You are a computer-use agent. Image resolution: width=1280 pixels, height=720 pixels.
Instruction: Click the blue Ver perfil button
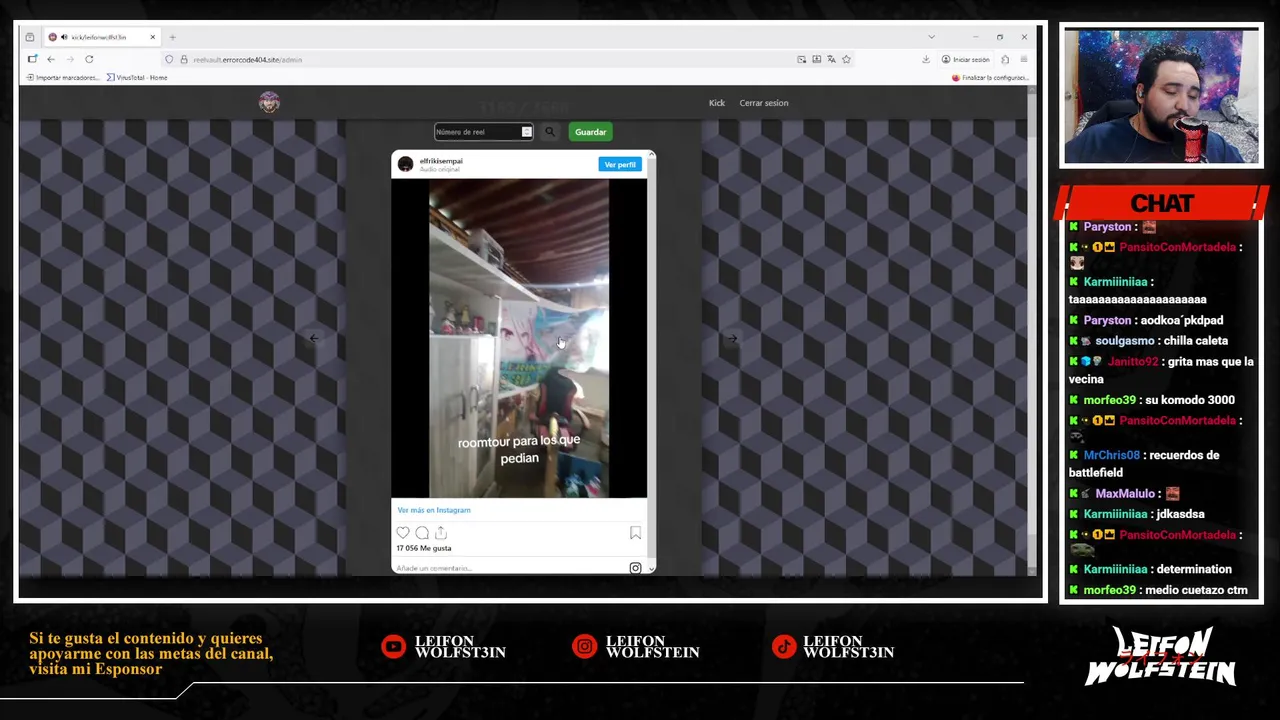(x=620, y=164)
